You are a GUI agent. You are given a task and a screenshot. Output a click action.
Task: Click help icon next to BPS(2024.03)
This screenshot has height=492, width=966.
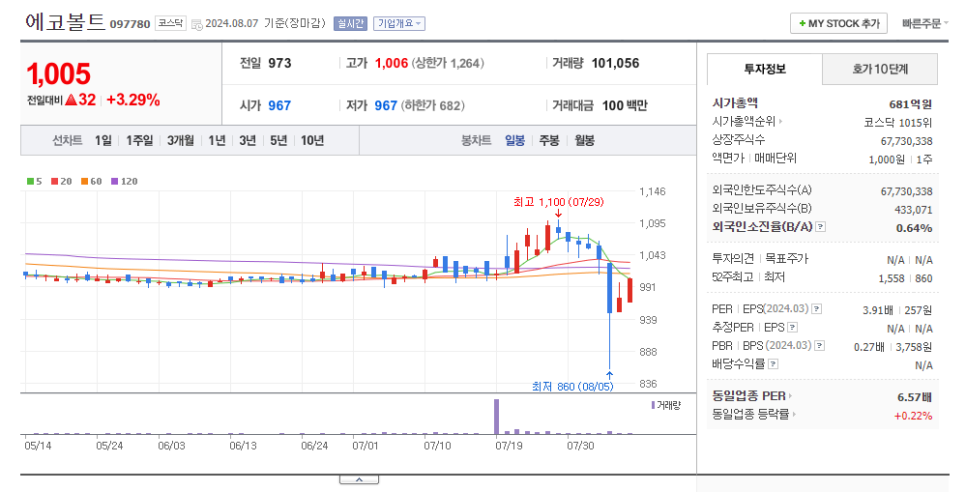coord(819,346)
